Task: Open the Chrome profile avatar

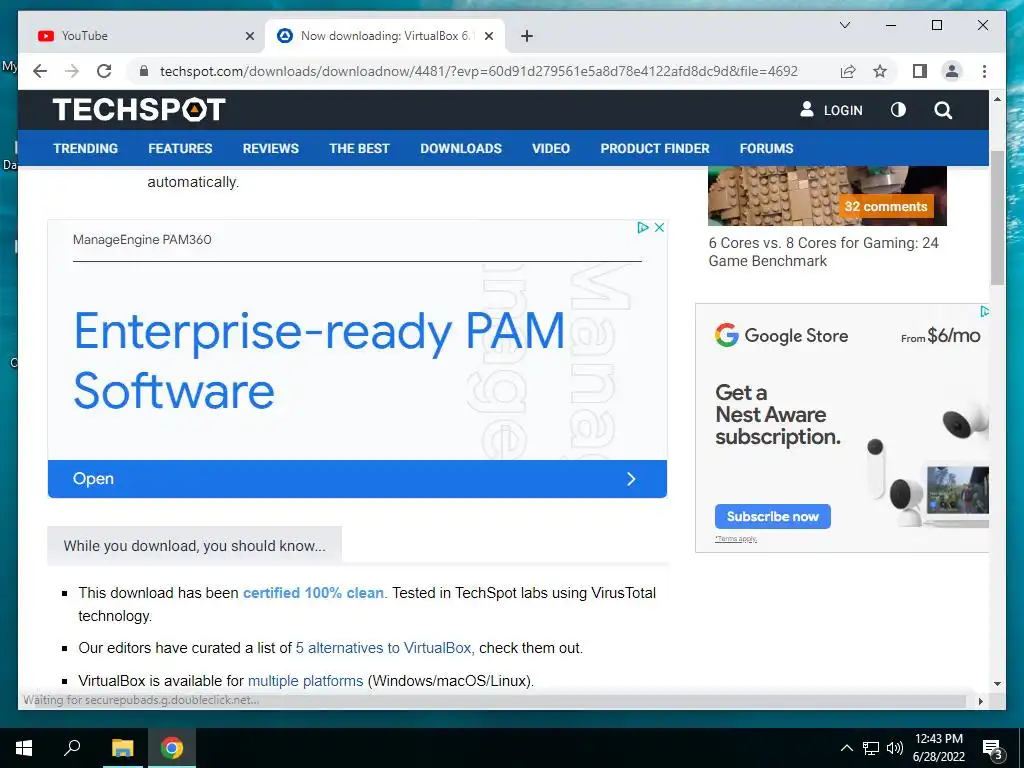Action: coord(952,71)
